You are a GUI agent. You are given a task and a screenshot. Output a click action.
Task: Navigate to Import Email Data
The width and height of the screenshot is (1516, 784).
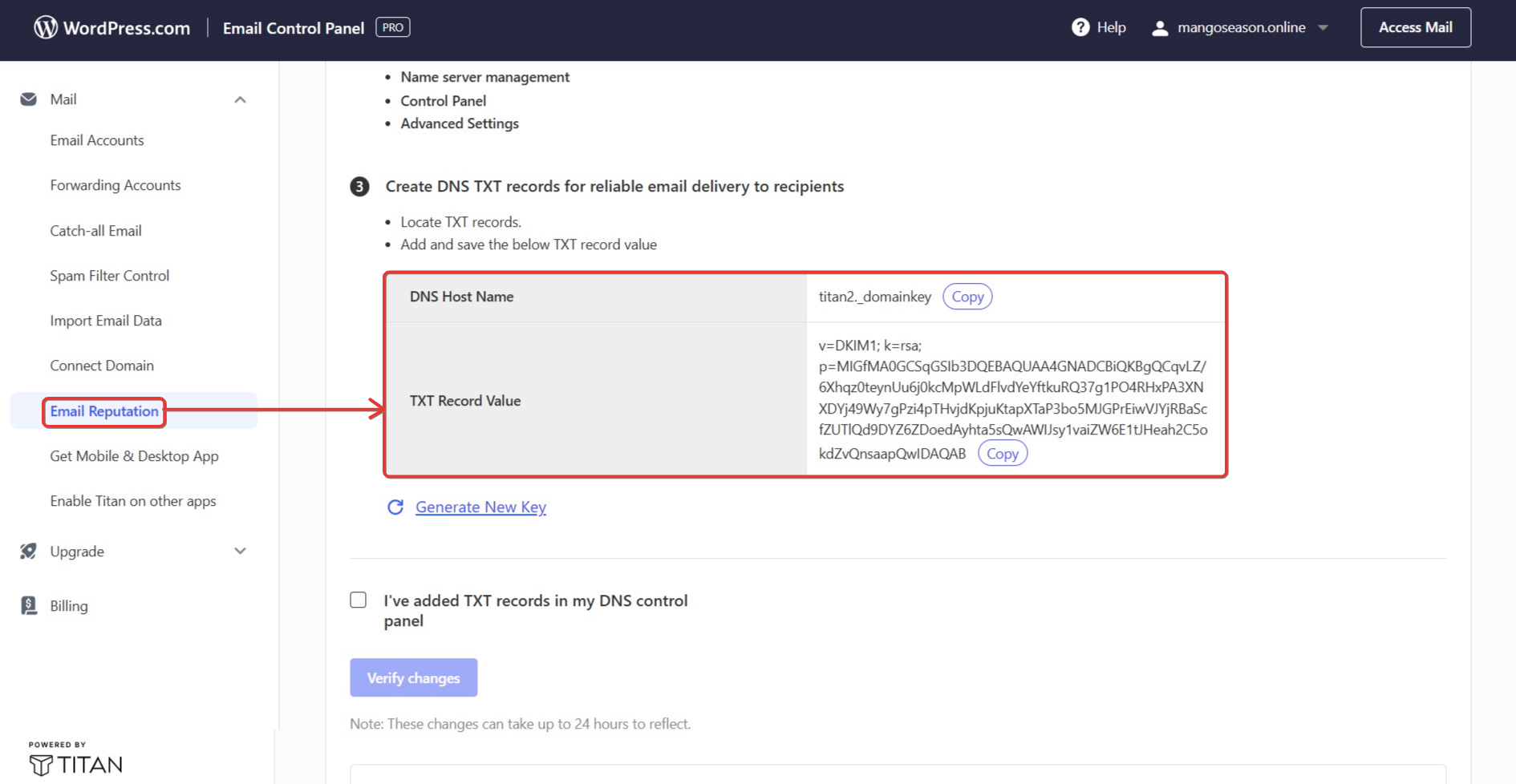pyautogui.click(x=106, y=321)
